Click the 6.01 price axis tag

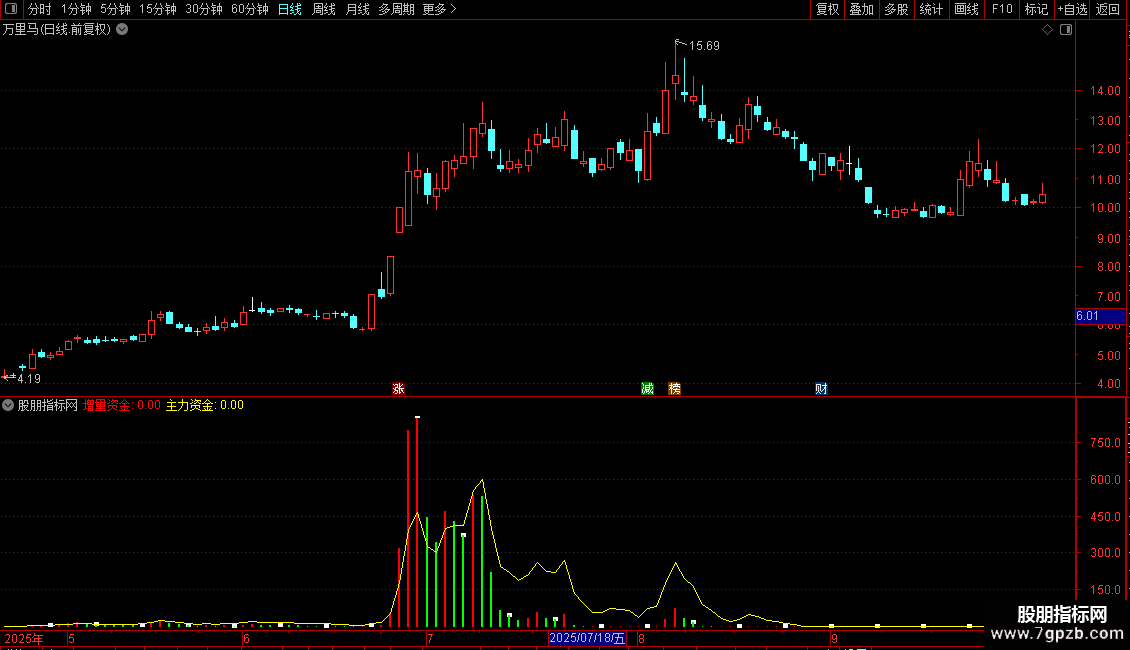pyautogui.click(x=1100, y=316)
